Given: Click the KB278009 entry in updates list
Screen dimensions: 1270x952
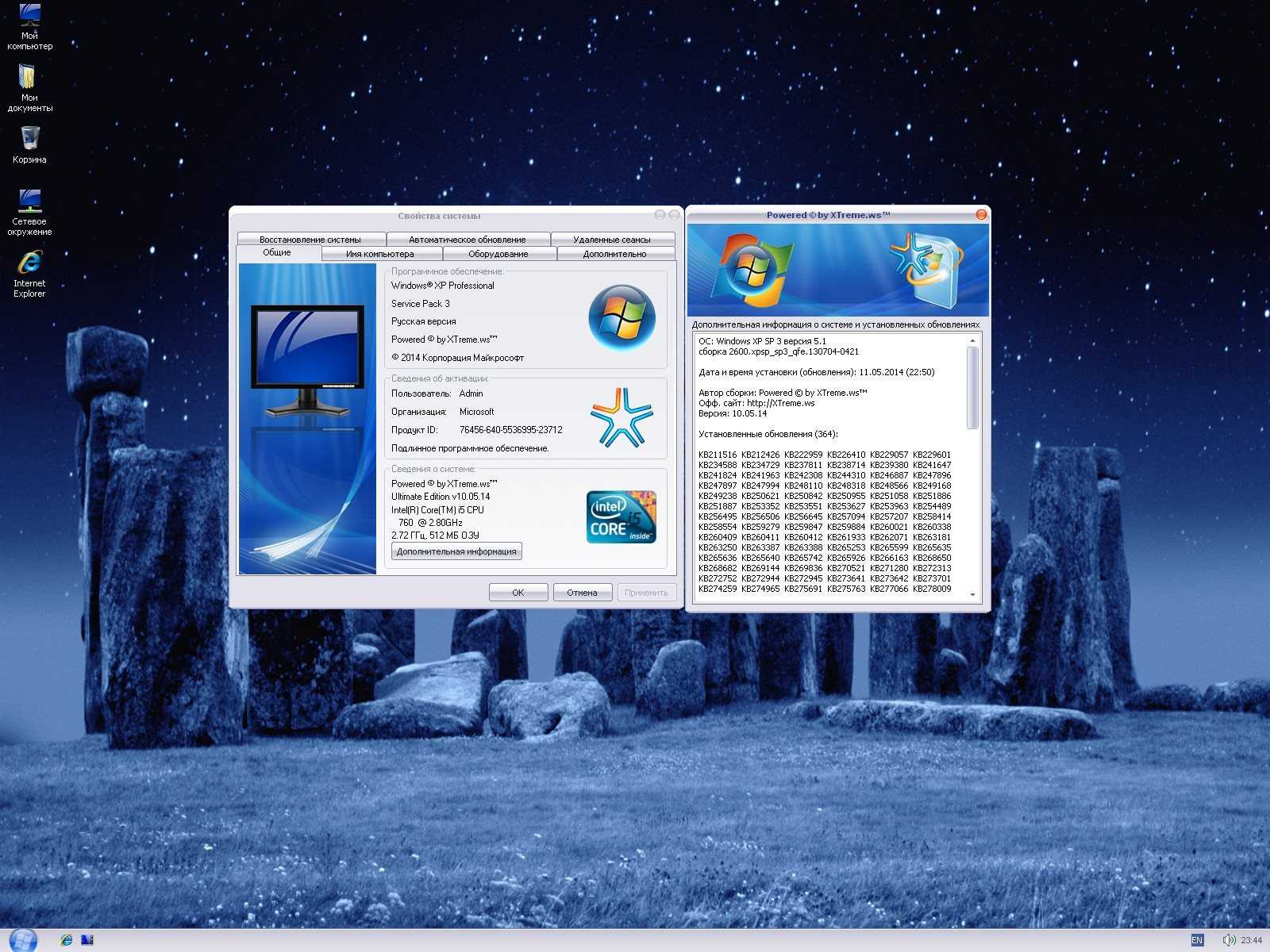Looking at the screenshot, I should tap(932, 589).
